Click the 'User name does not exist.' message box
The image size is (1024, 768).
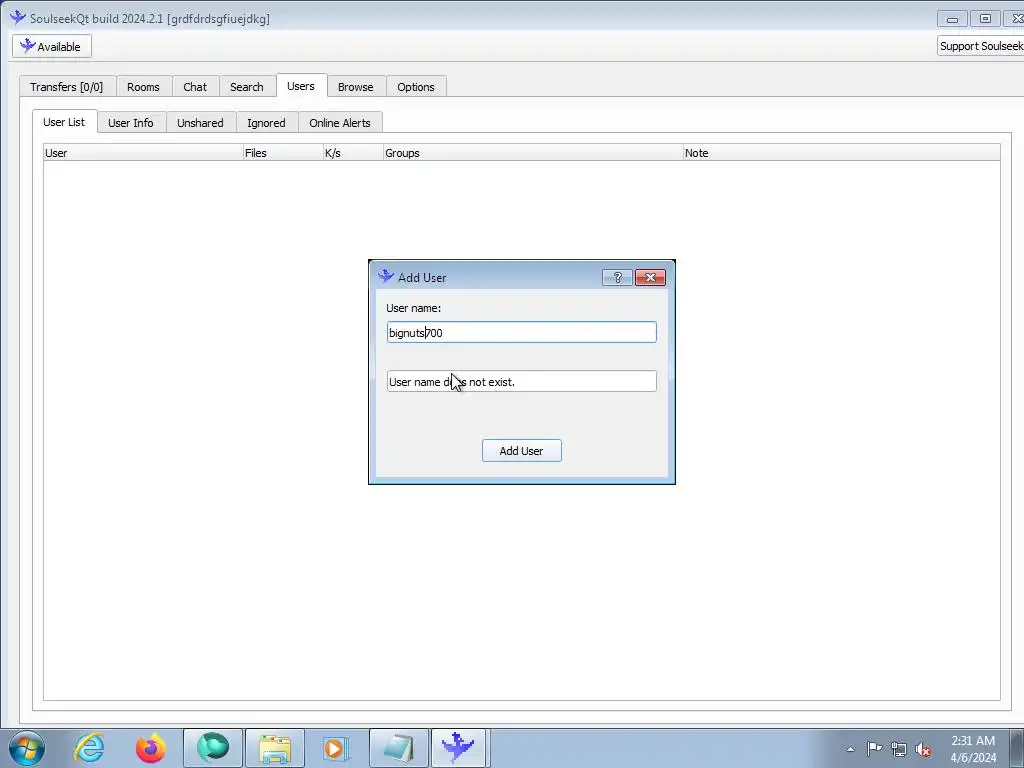[521, 381]
